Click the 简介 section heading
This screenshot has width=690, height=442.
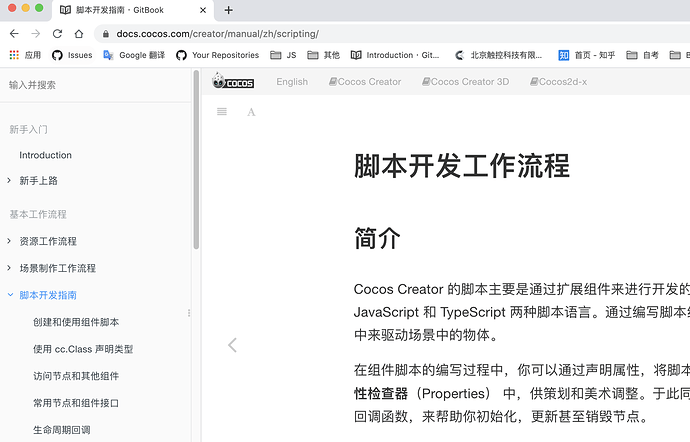tap(378, 239)
